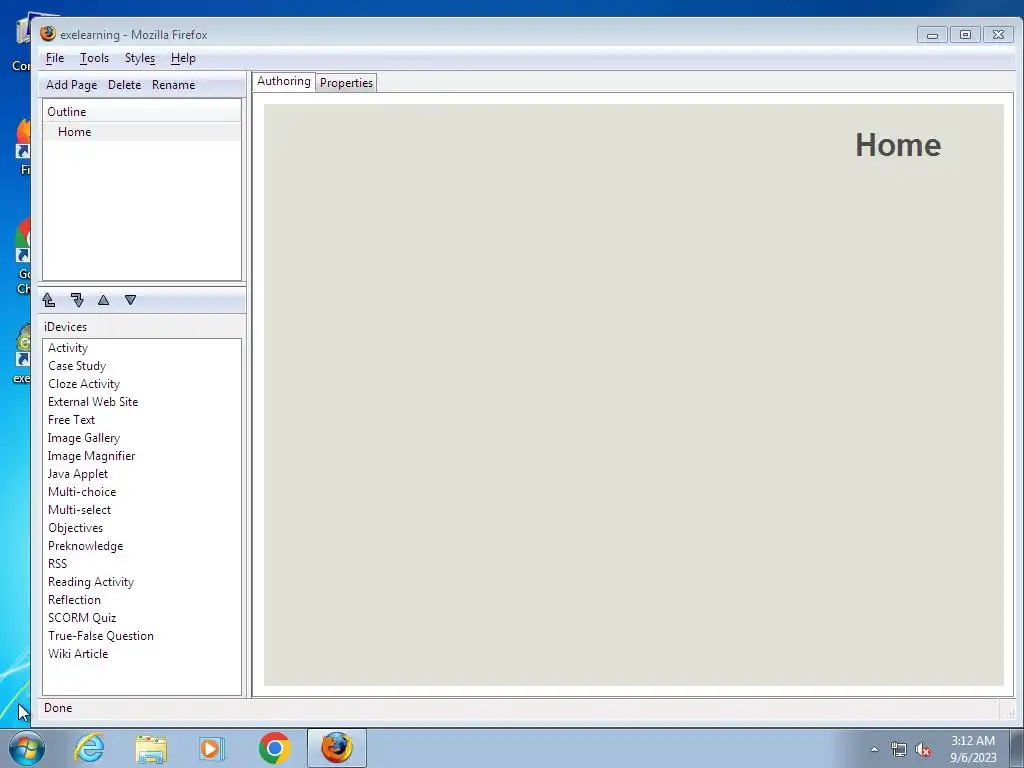Show hidden system tray icons
Viewport: 1024px width, 768px height.
coord(874,750)
